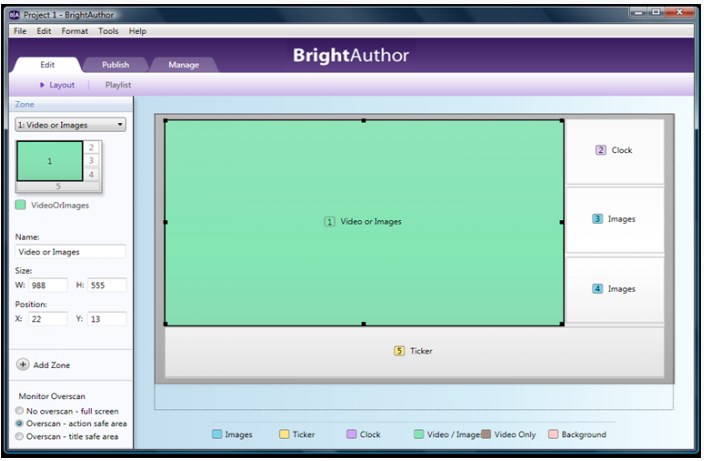This screenshot has width=704, height=461.
Task: Click the Layout arrow icon
Action: (x=42, y=85)
